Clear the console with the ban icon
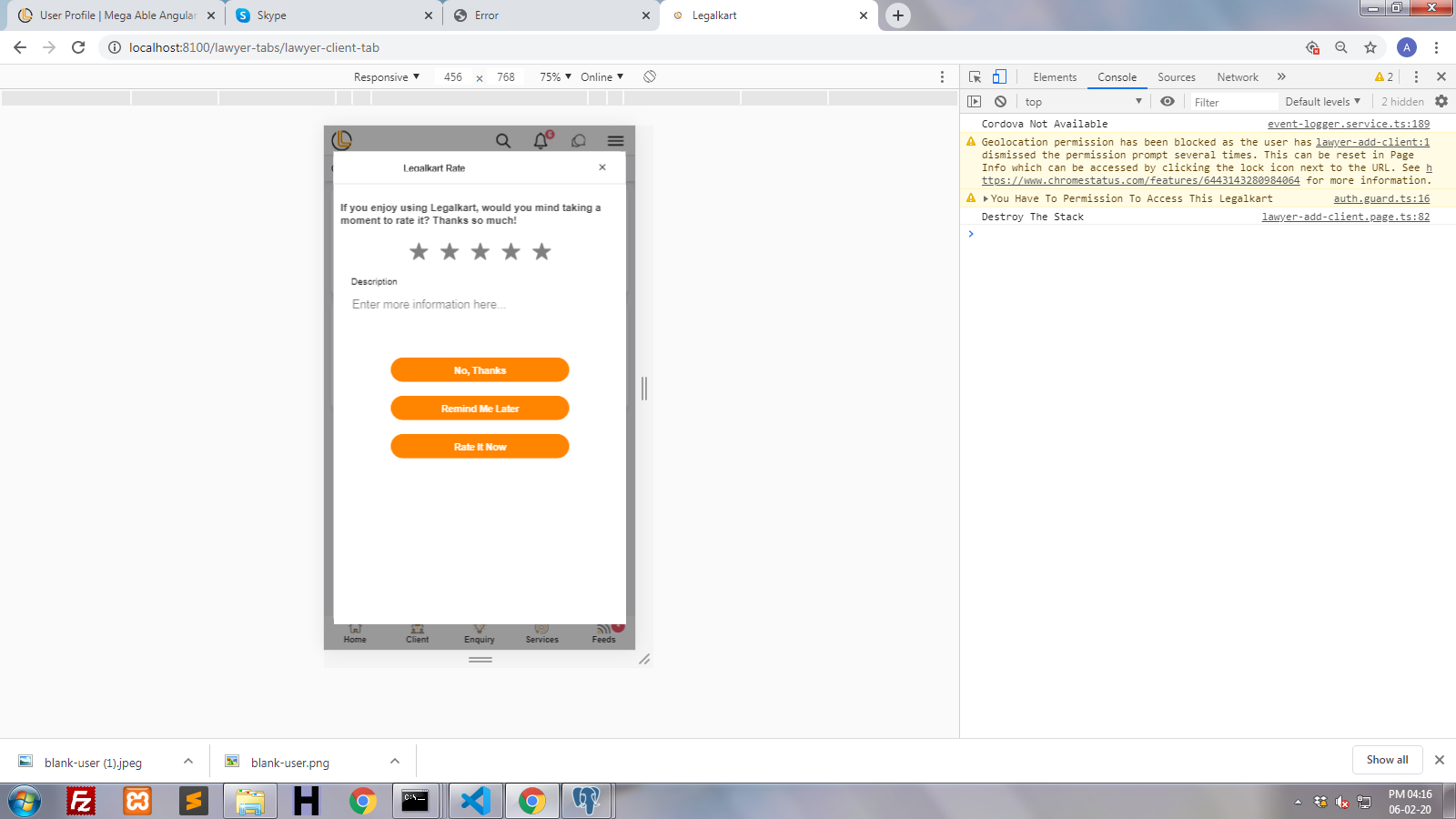1456x819 pixels. click(1000, 102)
